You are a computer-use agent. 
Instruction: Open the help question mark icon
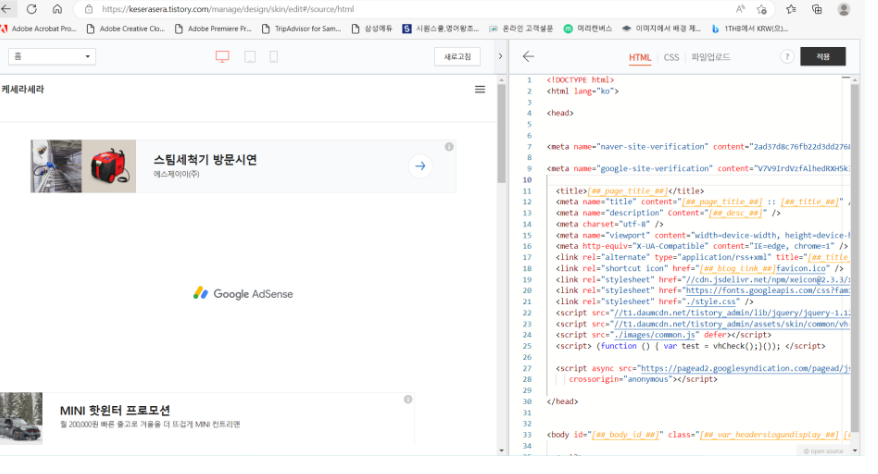[787, 57]
